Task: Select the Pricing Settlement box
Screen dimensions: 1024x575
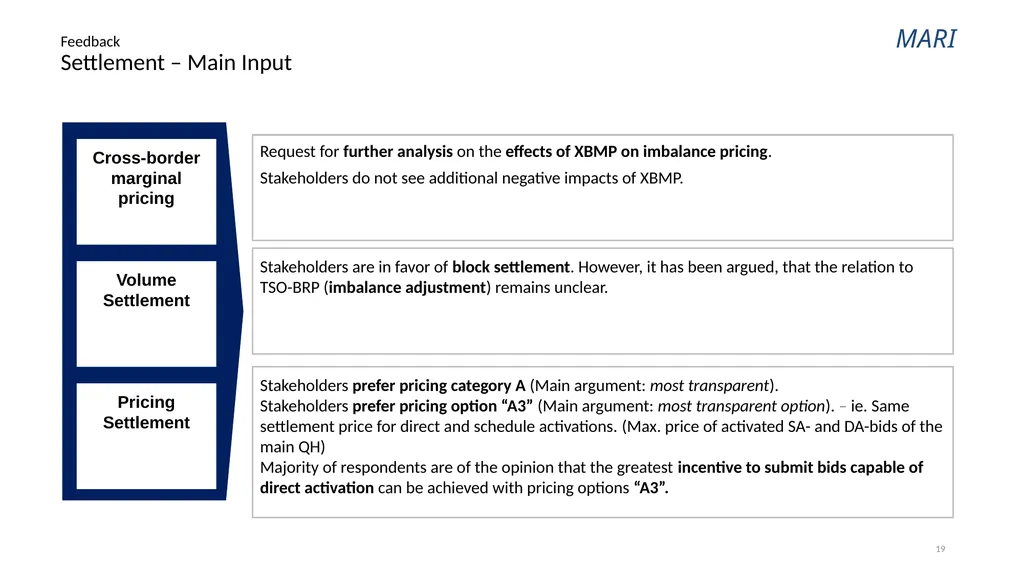Action: (x=146, y=436)
